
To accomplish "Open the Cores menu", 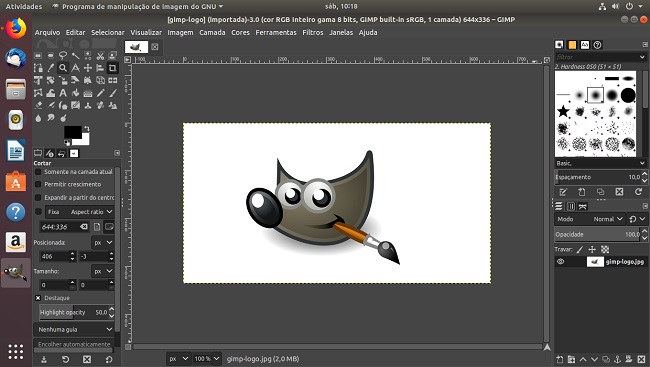I will click(240, 32).
